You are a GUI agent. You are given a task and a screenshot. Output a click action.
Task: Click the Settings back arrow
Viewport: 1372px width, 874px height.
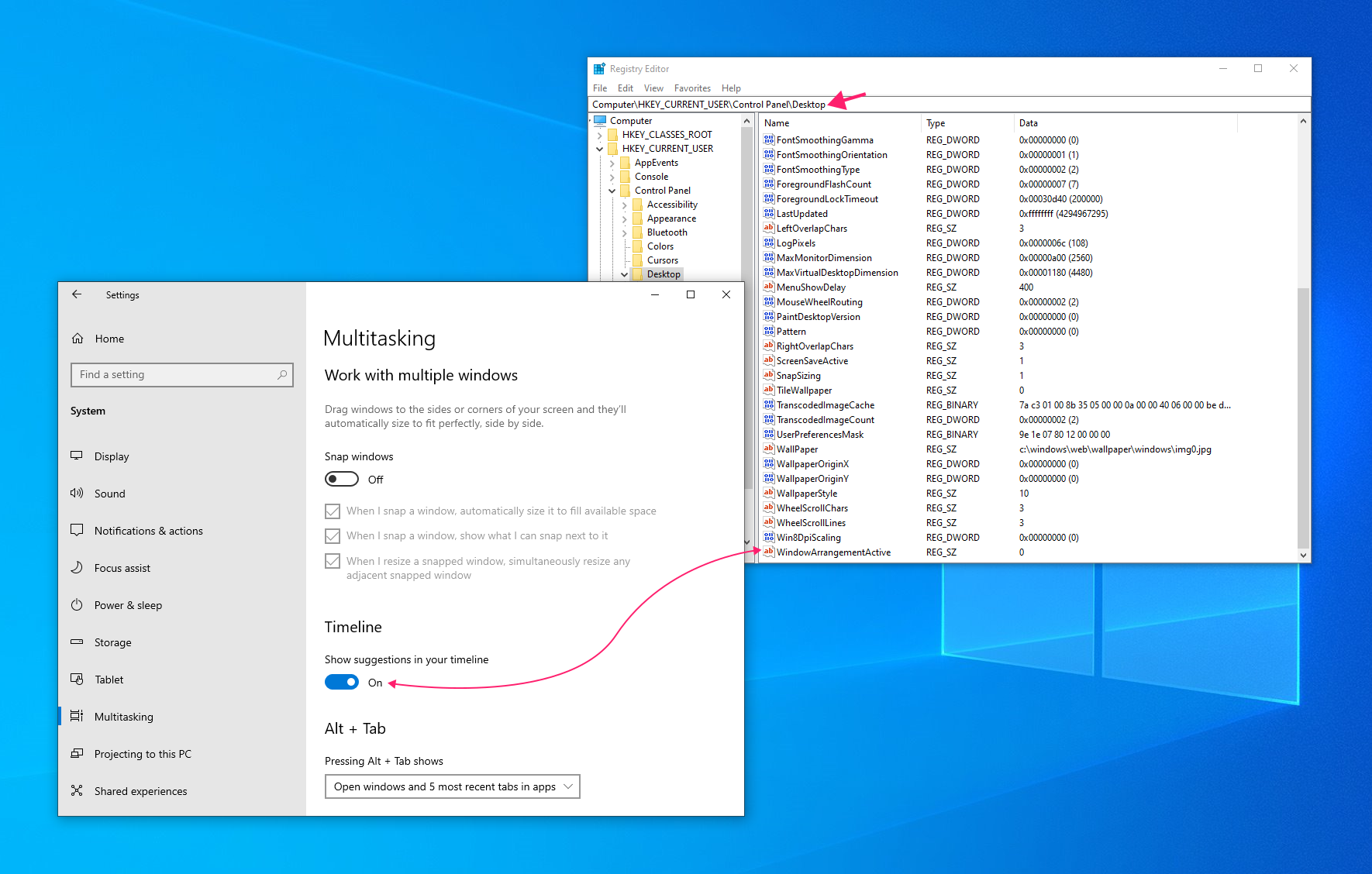pos(77,294)
